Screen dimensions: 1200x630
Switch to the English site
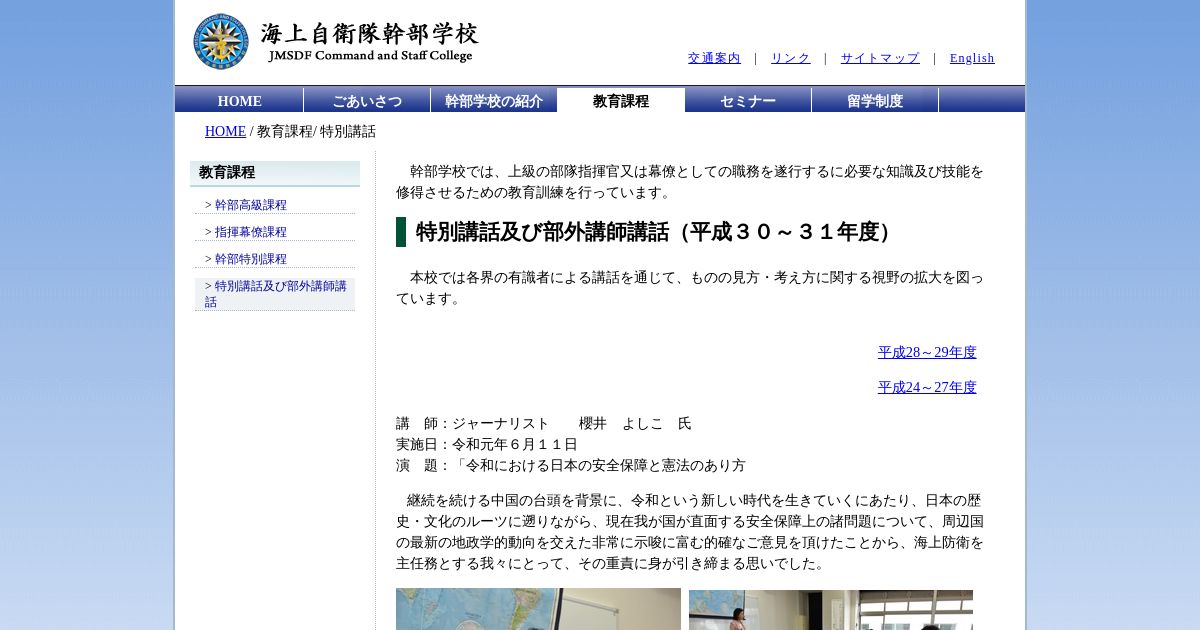tap(972, 58)
